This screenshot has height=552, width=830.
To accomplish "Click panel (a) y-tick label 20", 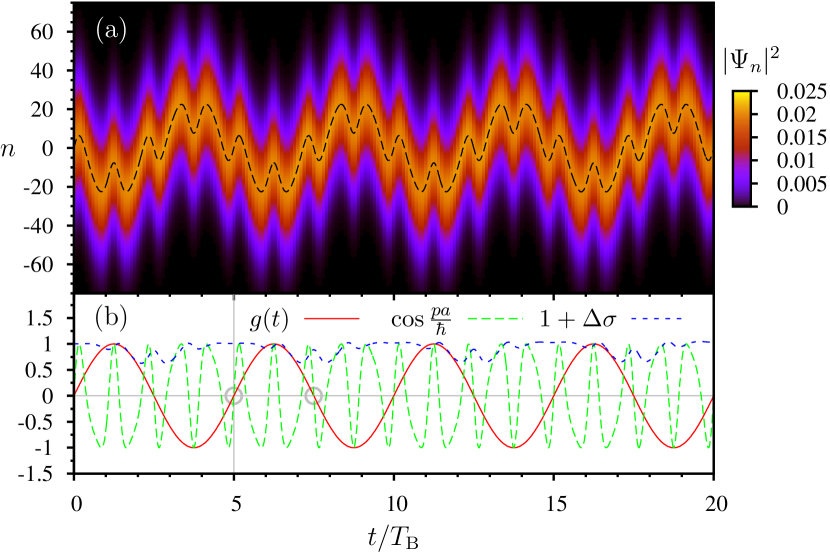I will tap(42, 109).
